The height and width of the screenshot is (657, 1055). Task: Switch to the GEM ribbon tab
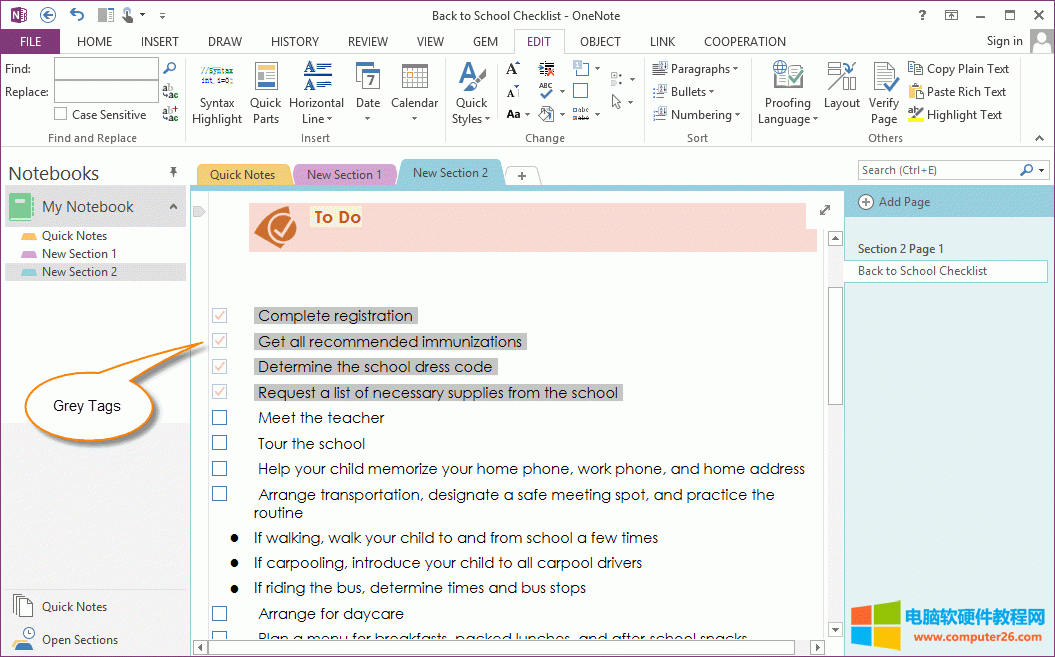pyautogui.click(x=485, y=42)
